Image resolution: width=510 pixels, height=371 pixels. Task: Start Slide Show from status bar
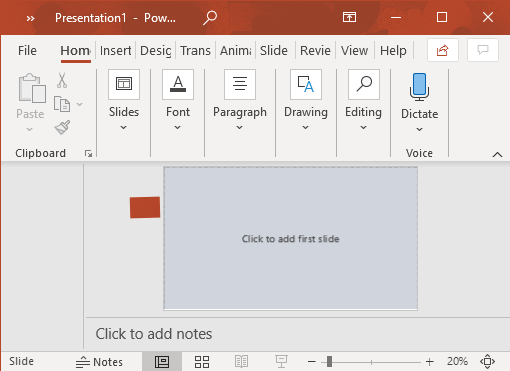pos(281,362)
